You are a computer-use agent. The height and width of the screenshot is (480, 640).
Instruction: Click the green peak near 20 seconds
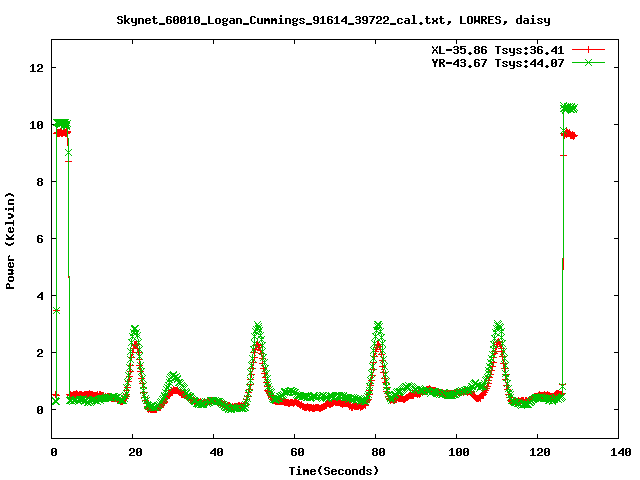coord(135,331)
